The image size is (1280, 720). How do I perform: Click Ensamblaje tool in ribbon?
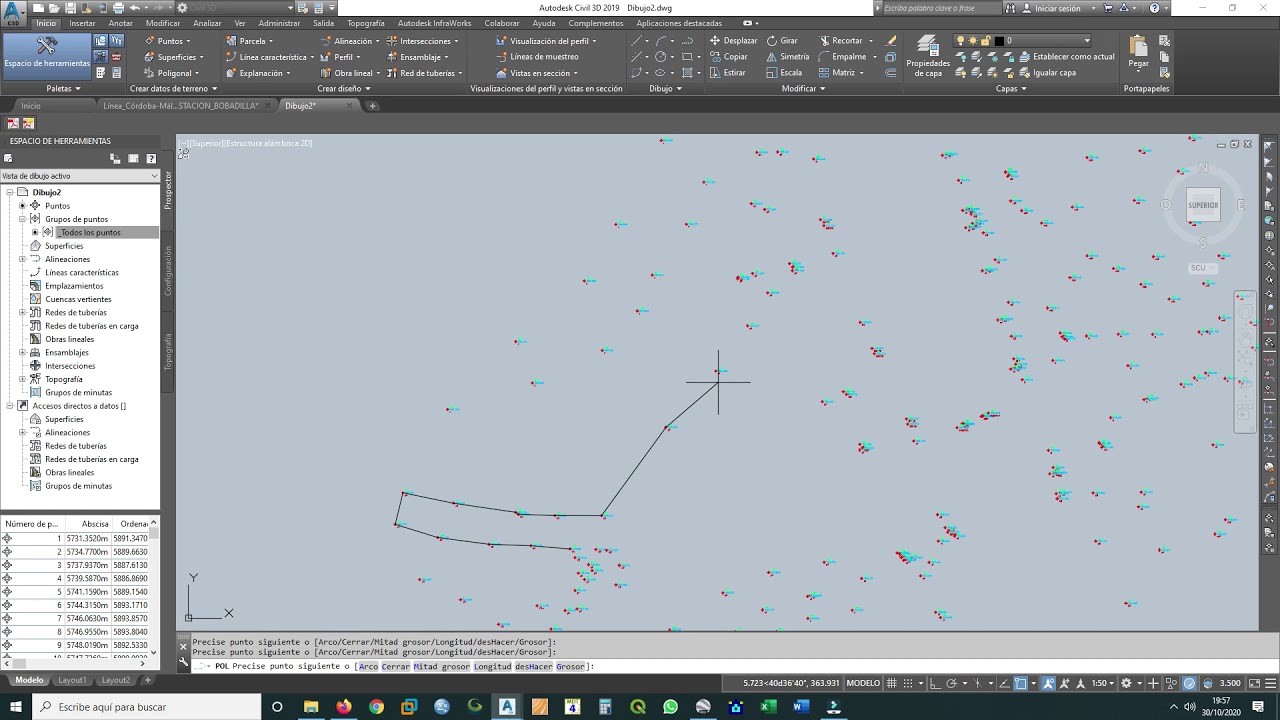(418, 57)
